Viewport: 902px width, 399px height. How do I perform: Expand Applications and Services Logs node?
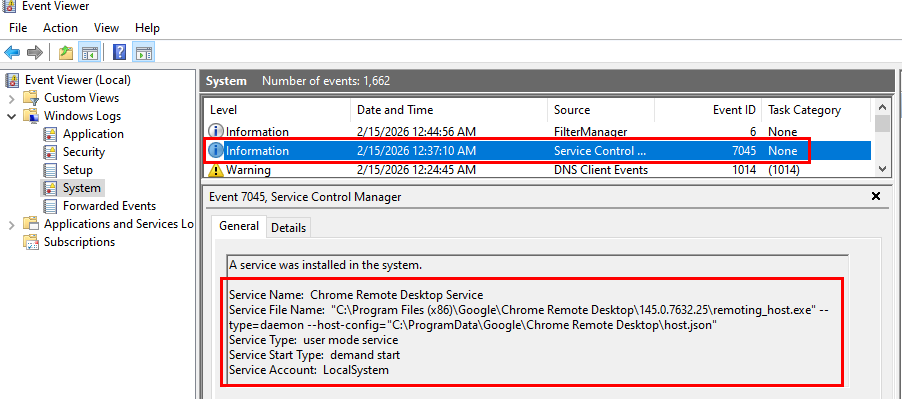[x=12, y=224]
